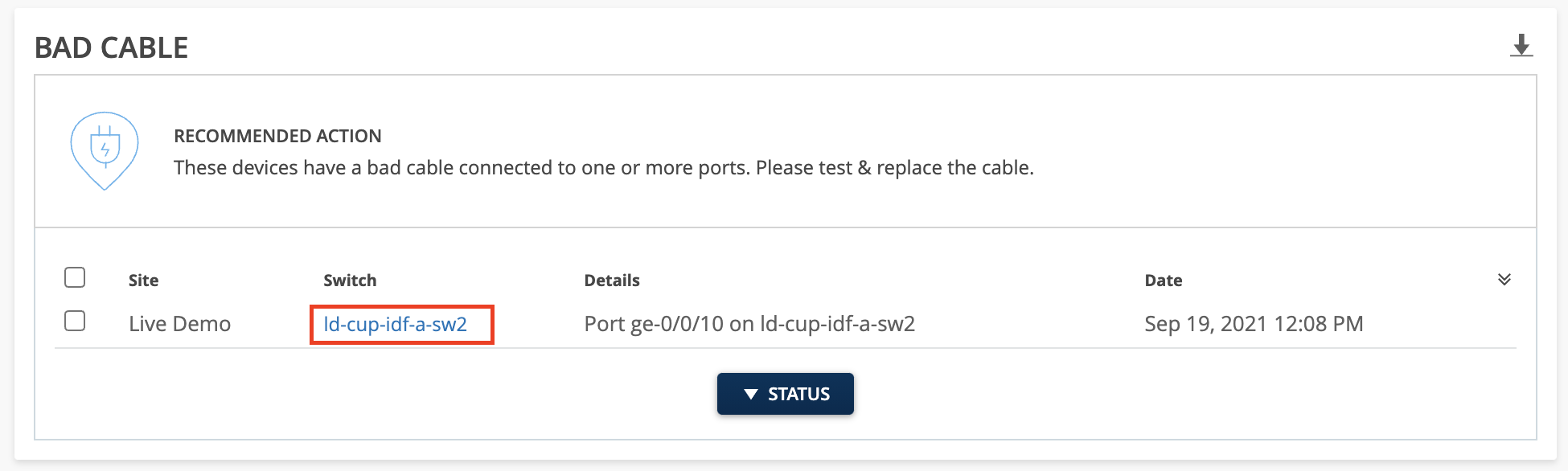
Task: Click the Sep 19, 2021 date cell
Action: (1254, 324)
